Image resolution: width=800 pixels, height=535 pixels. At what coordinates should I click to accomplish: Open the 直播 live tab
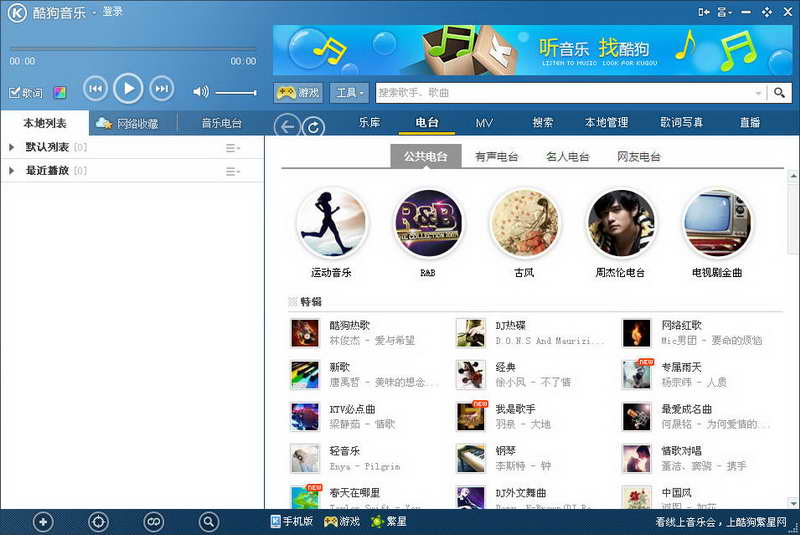coord(749,122)
